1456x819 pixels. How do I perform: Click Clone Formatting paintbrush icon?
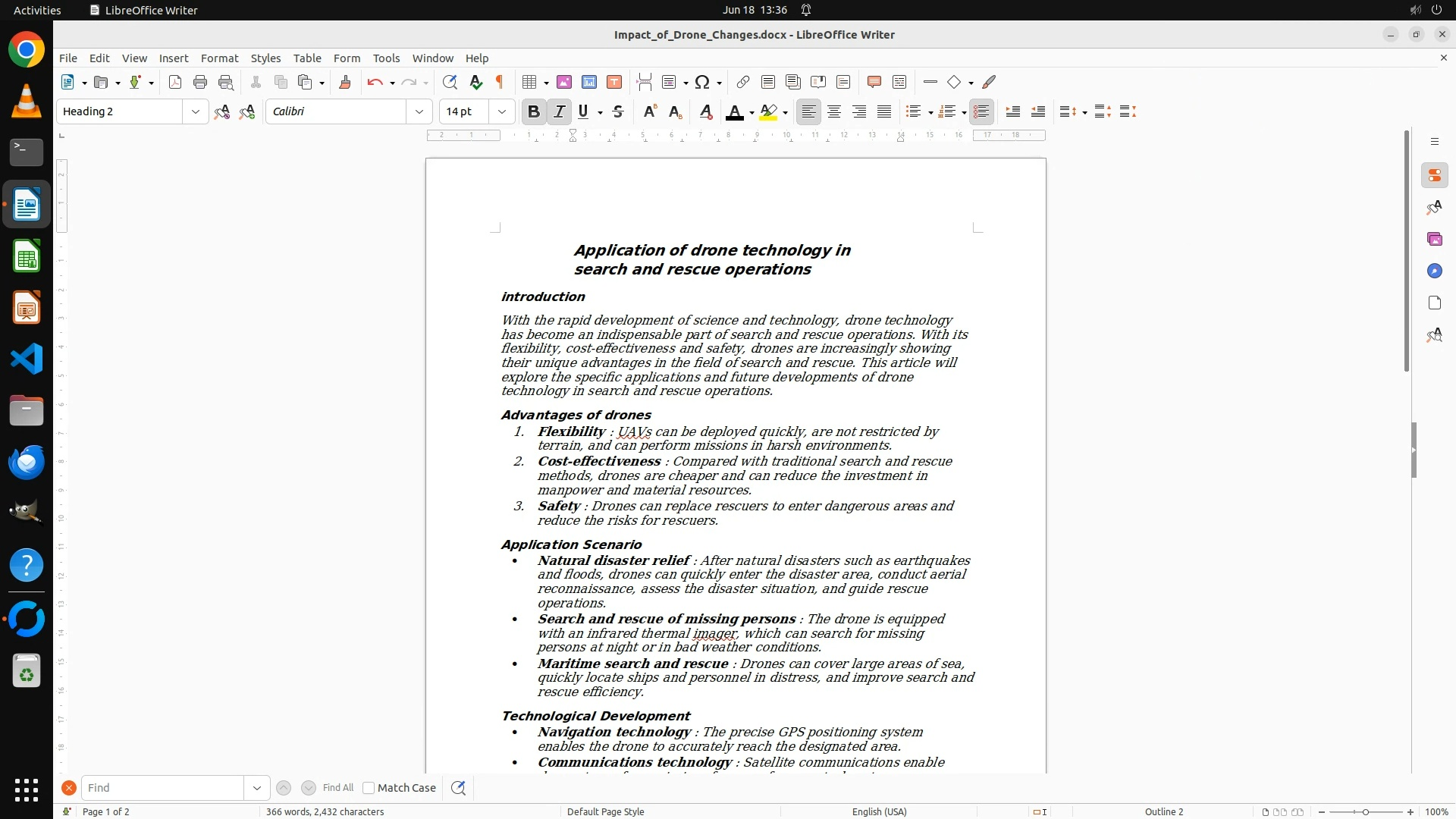click(345, 83)
